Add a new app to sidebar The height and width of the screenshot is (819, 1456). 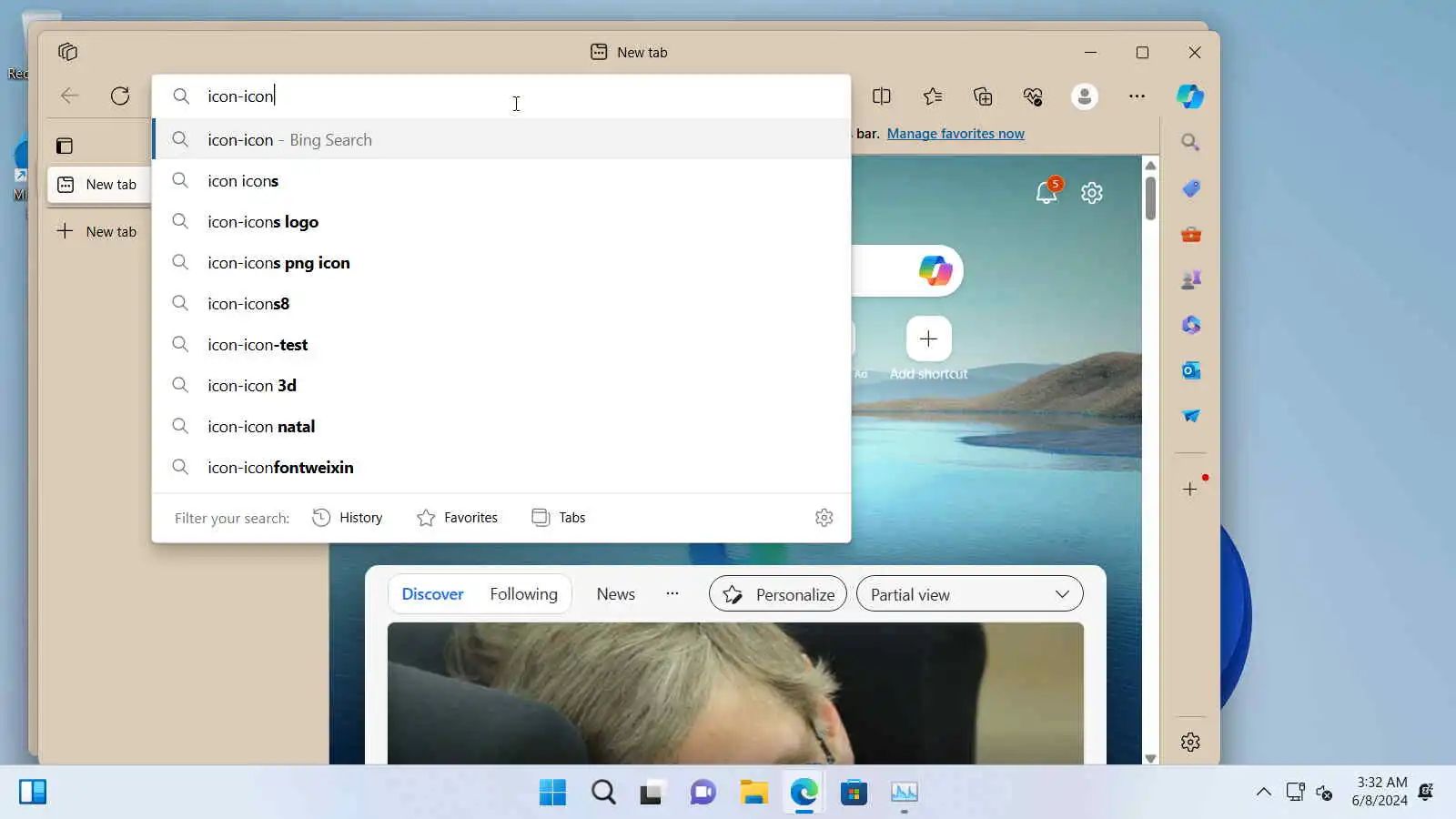tap(1190, 490)
